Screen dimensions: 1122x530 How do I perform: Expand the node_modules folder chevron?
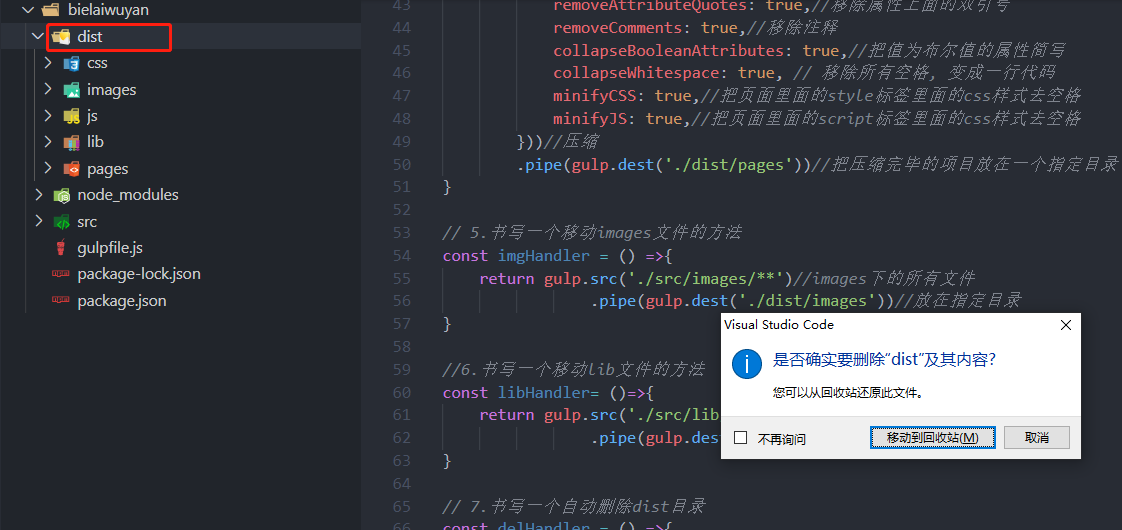tap(38, 195)
